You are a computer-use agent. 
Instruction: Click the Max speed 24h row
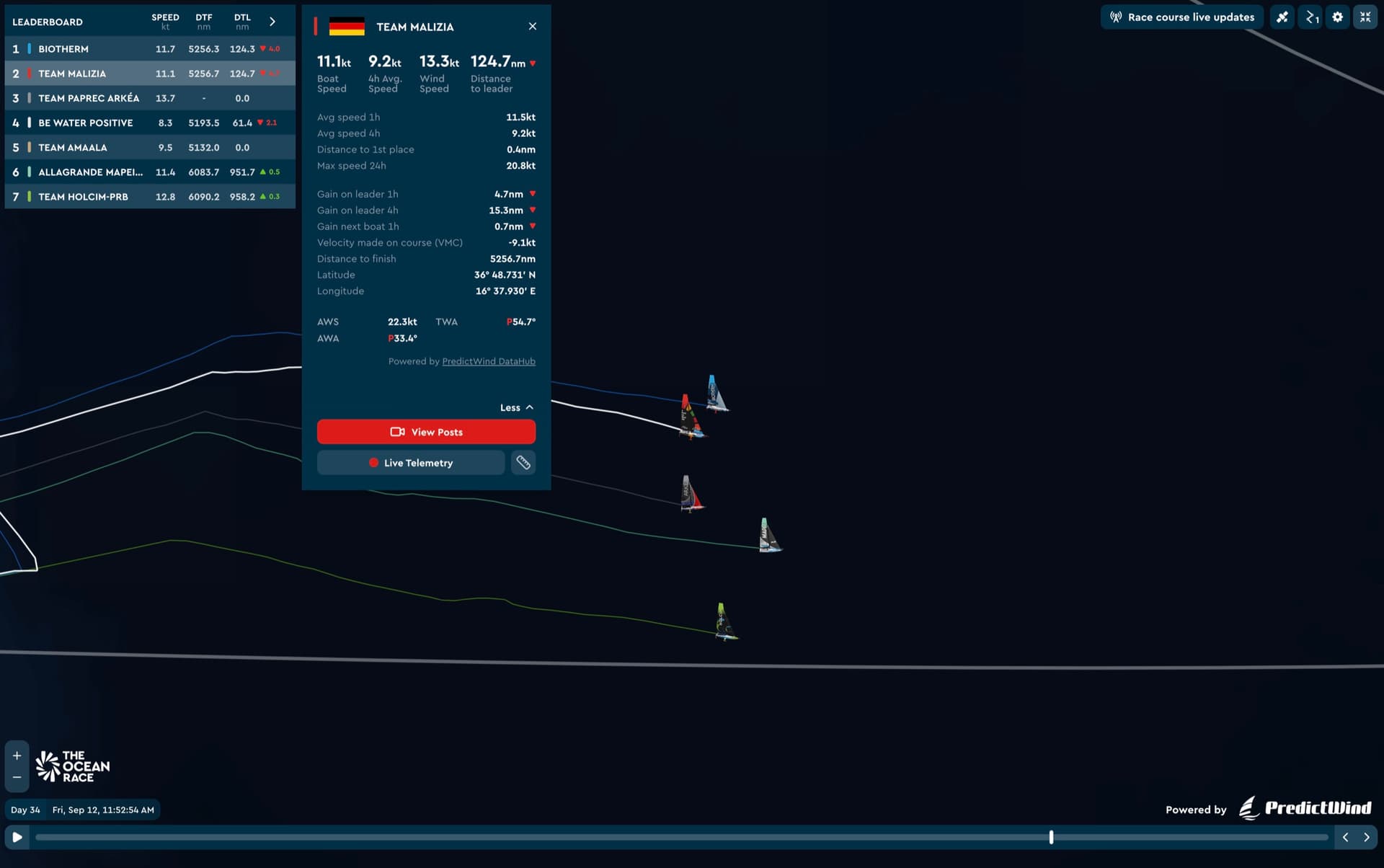[426, 166]
